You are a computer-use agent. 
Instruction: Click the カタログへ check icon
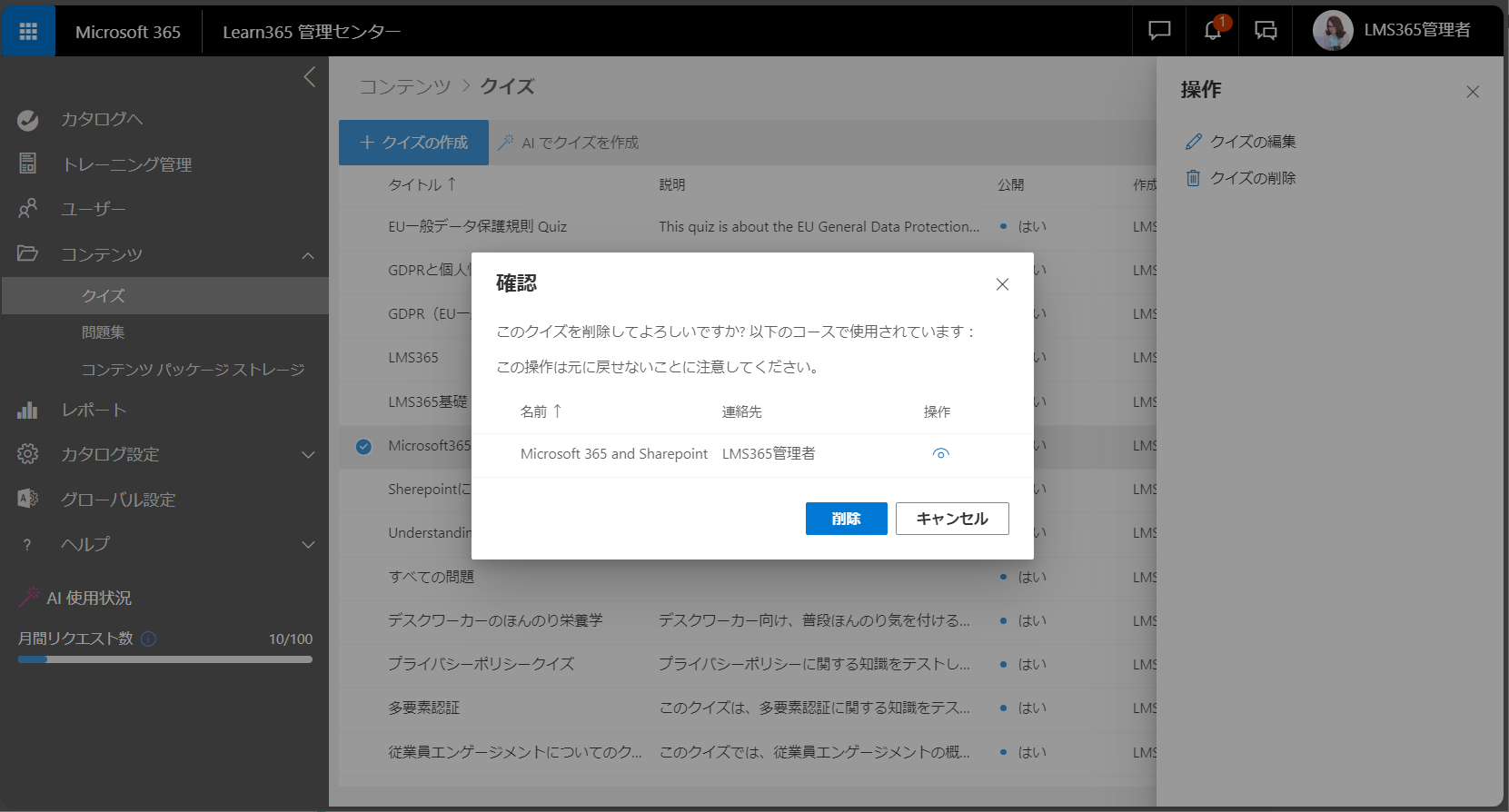point(28,119)
